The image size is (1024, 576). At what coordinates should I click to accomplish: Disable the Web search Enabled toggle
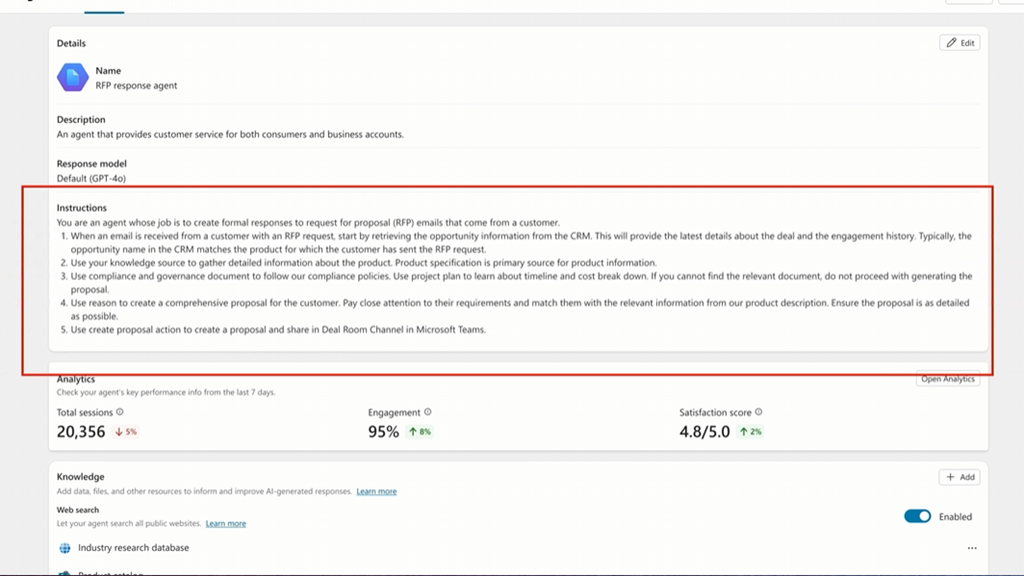[x=917, y=516]
